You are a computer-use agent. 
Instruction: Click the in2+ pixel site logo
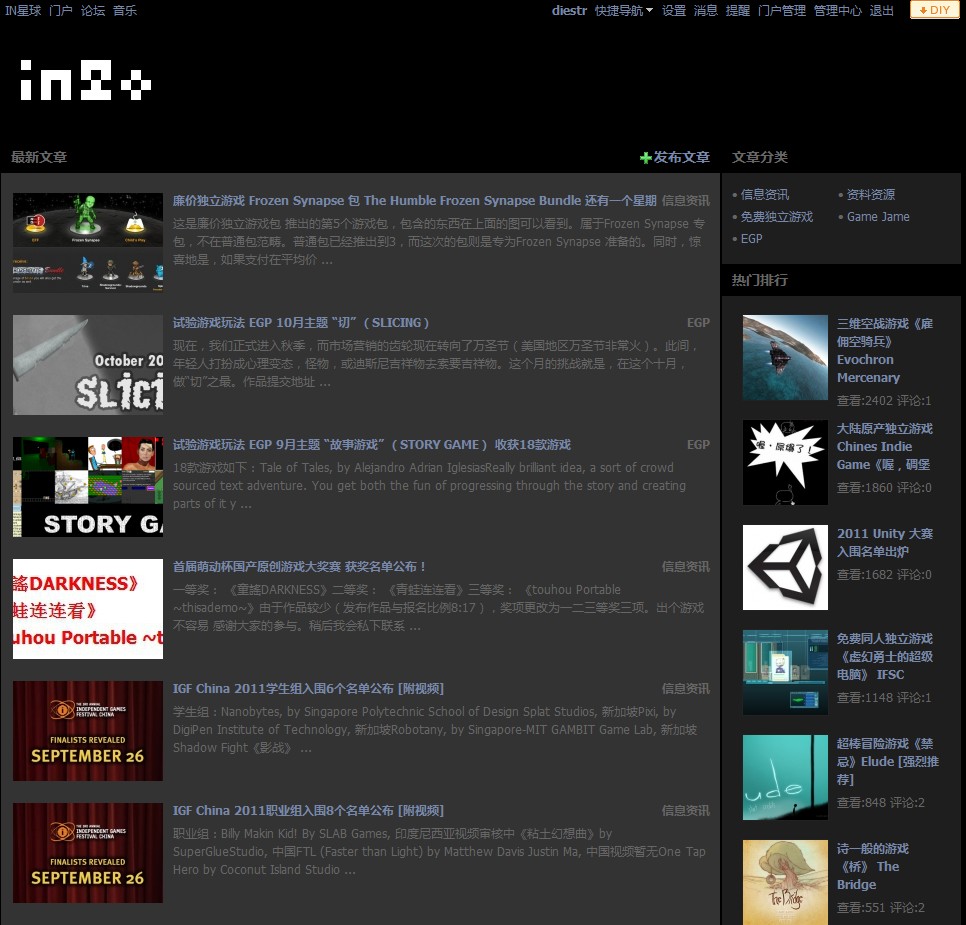tap(86, 80)
